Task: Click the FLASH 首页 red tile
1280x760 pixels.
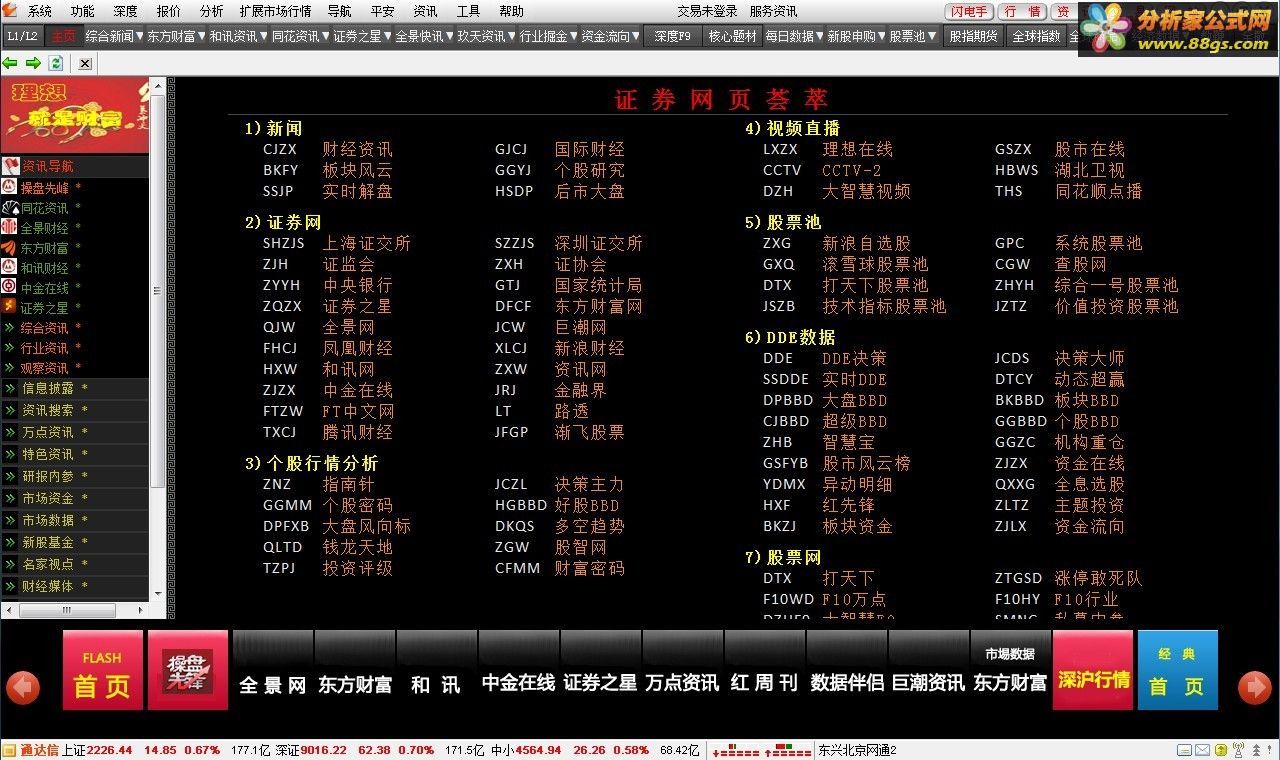Action: coord(102,670)
